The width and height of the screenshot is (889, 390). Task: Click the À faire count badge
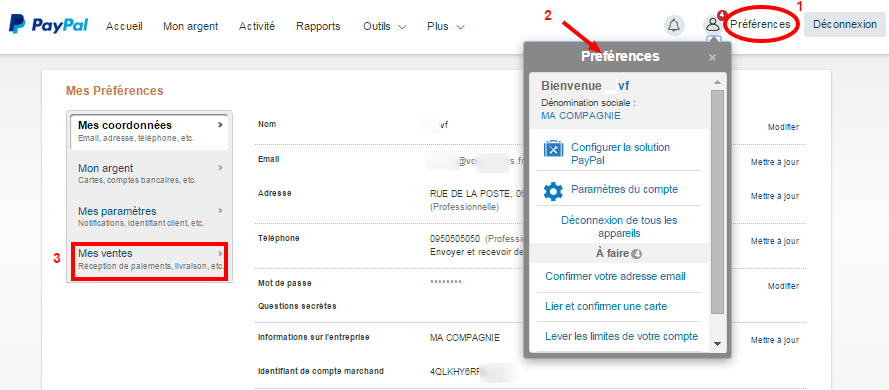(x=636, y=254)
